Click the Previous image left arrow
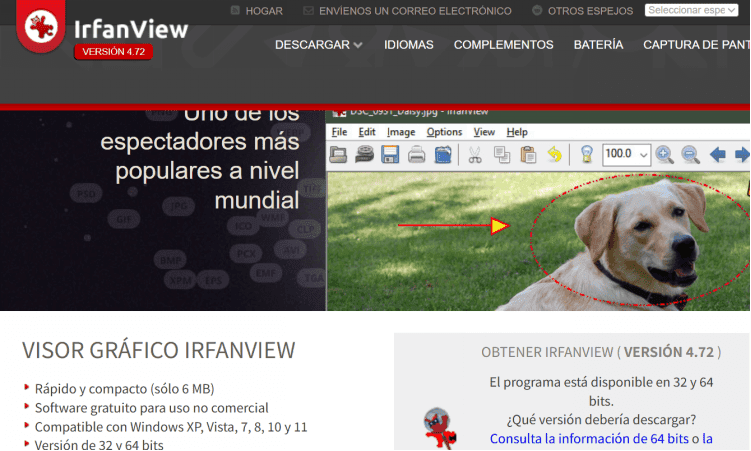 pos(717,155)
